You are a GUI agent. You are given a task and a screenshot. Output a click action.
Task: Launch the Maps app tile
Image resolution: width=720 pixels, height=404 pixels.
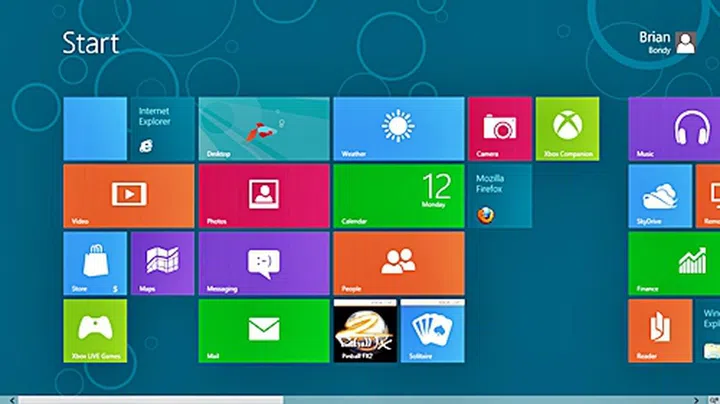[x=162, y=263]
